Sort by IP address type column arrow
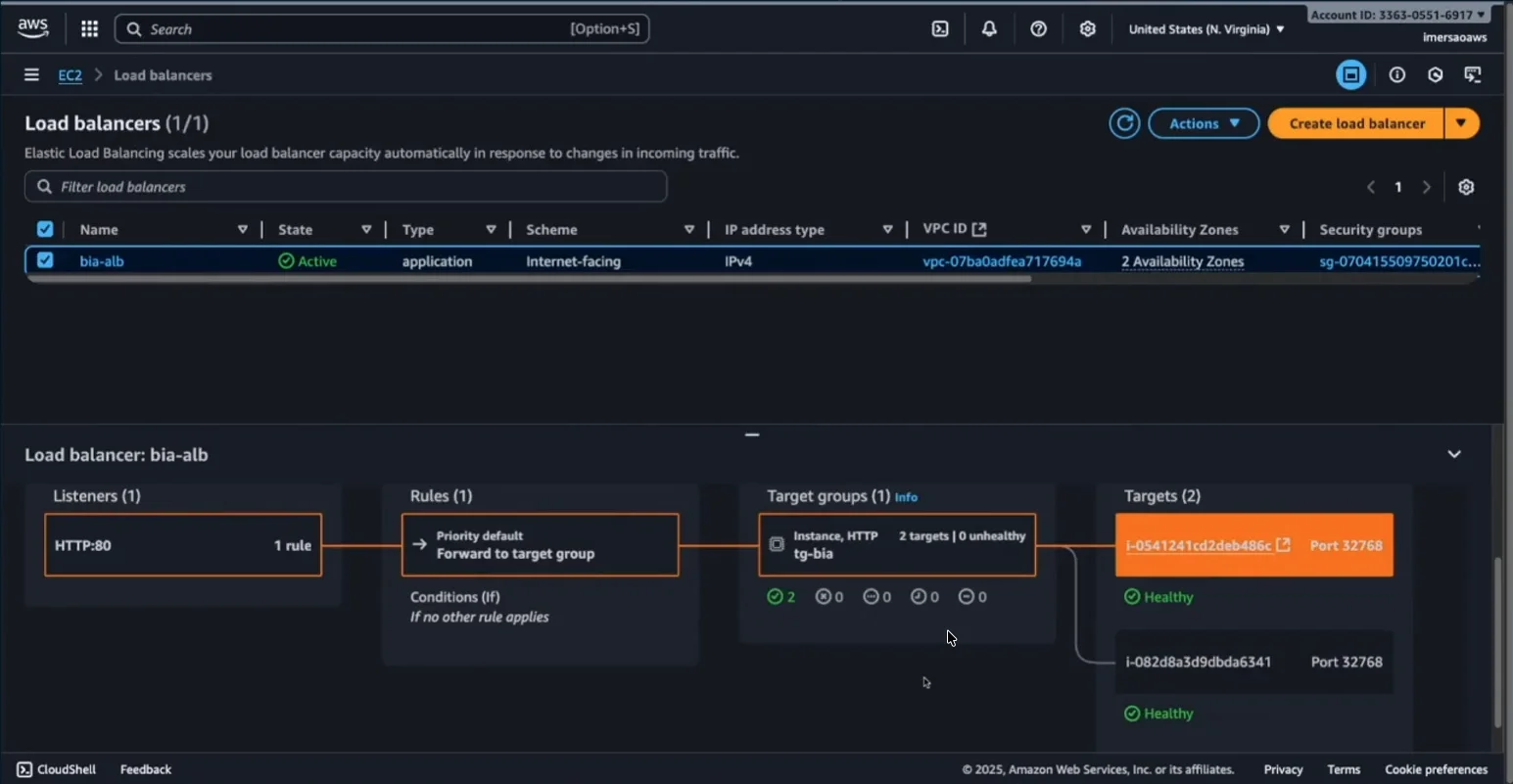 pyautogui.click(x=887, y=229)
